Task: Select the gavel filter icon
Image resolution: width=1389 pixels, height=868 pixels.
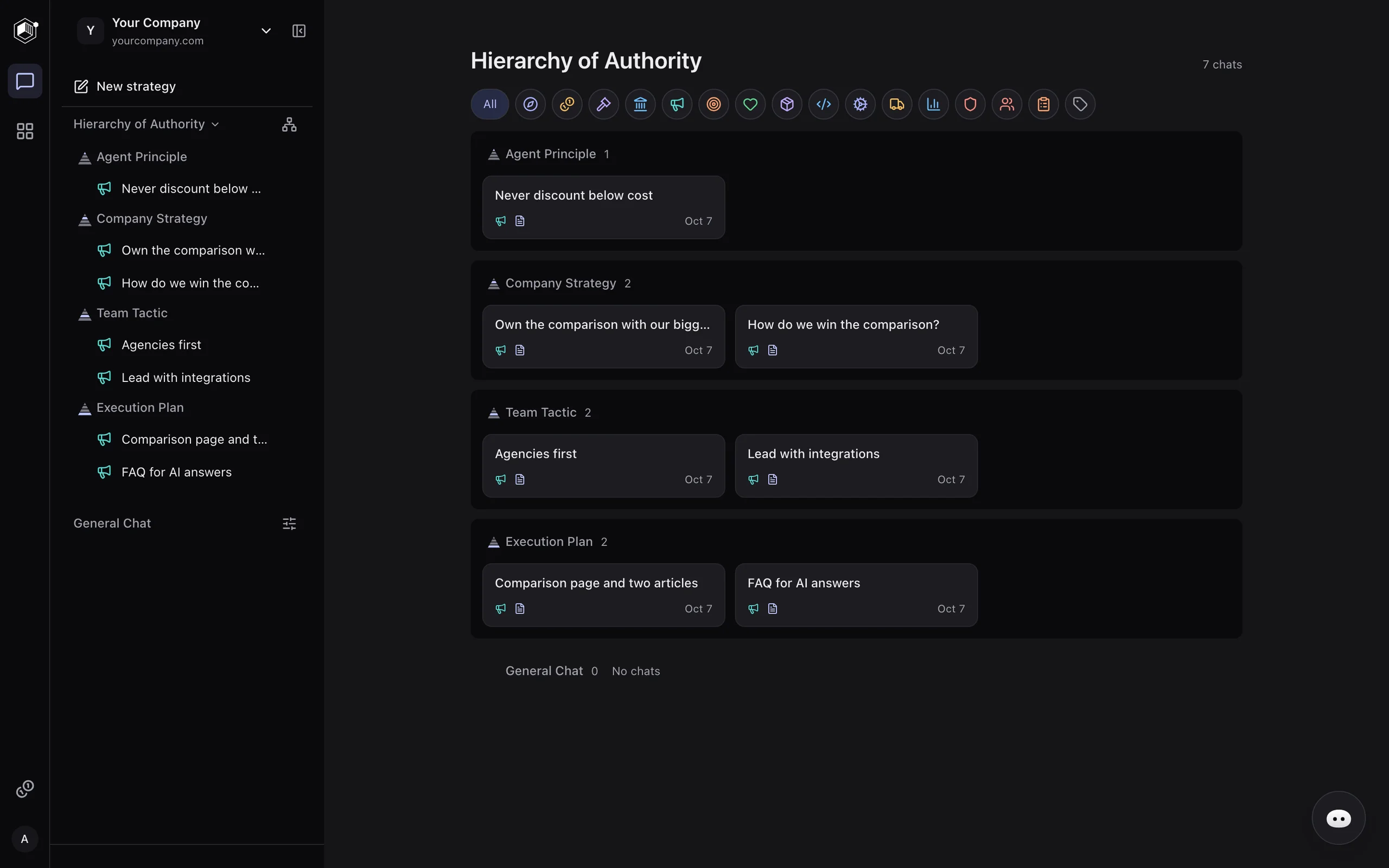Action: click(x=604, y=105)
